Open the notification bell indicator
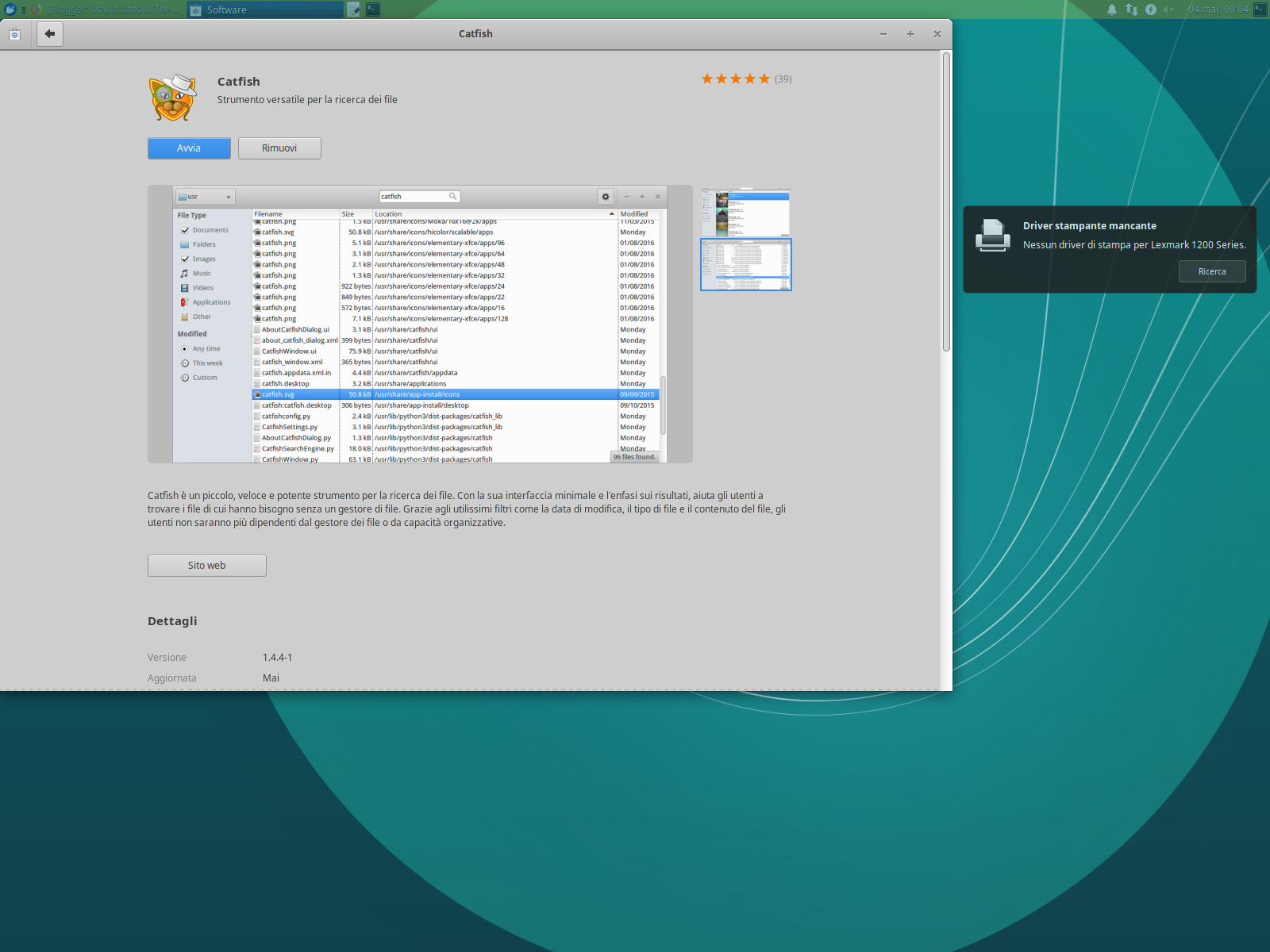Viewport: 1270px width, 952px height. click(1112, 10)
